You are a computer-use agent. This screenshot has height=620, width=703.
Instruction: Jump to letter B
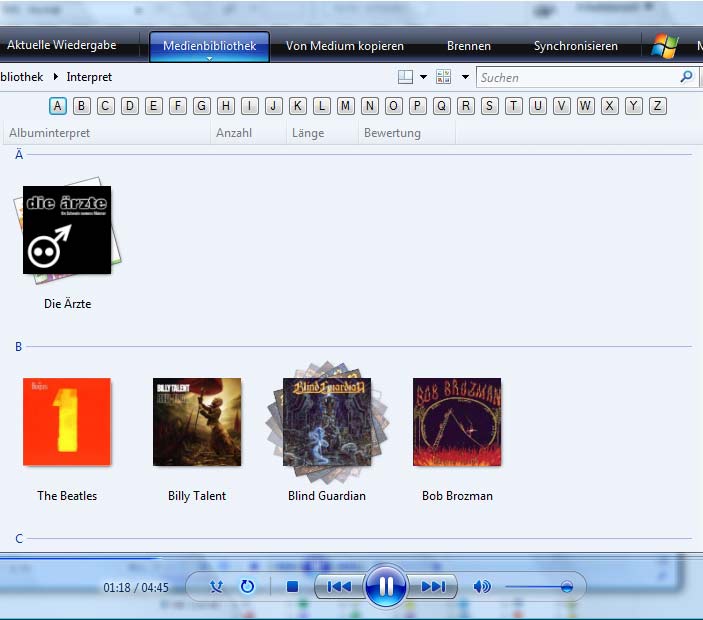click(82, 106)
